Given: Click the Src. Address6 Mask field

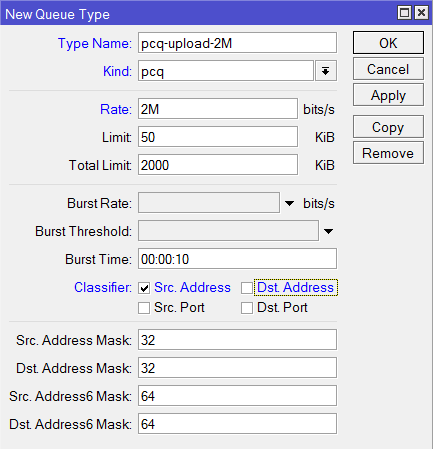Looking at the screenshot, I should click(x=237, y=396).
